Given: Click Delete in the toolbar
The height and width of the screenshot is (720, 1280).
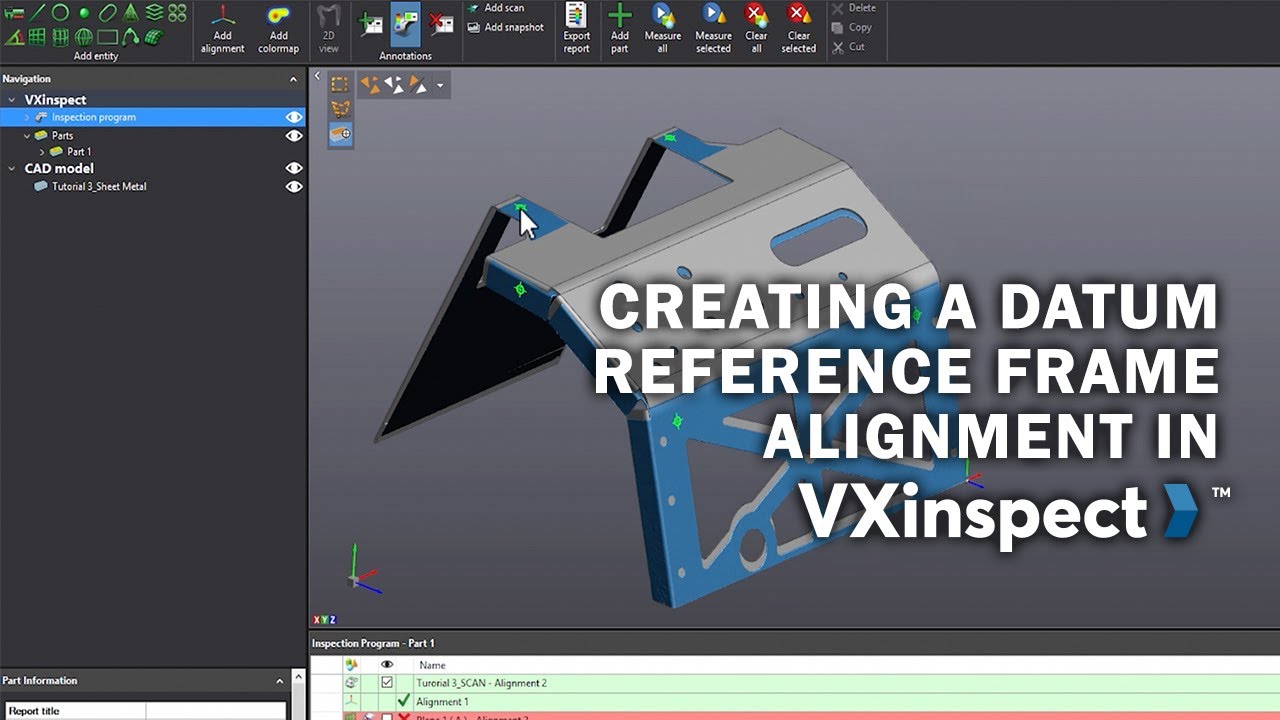Looking at the screenshot, I should click(x=853, y=8).
